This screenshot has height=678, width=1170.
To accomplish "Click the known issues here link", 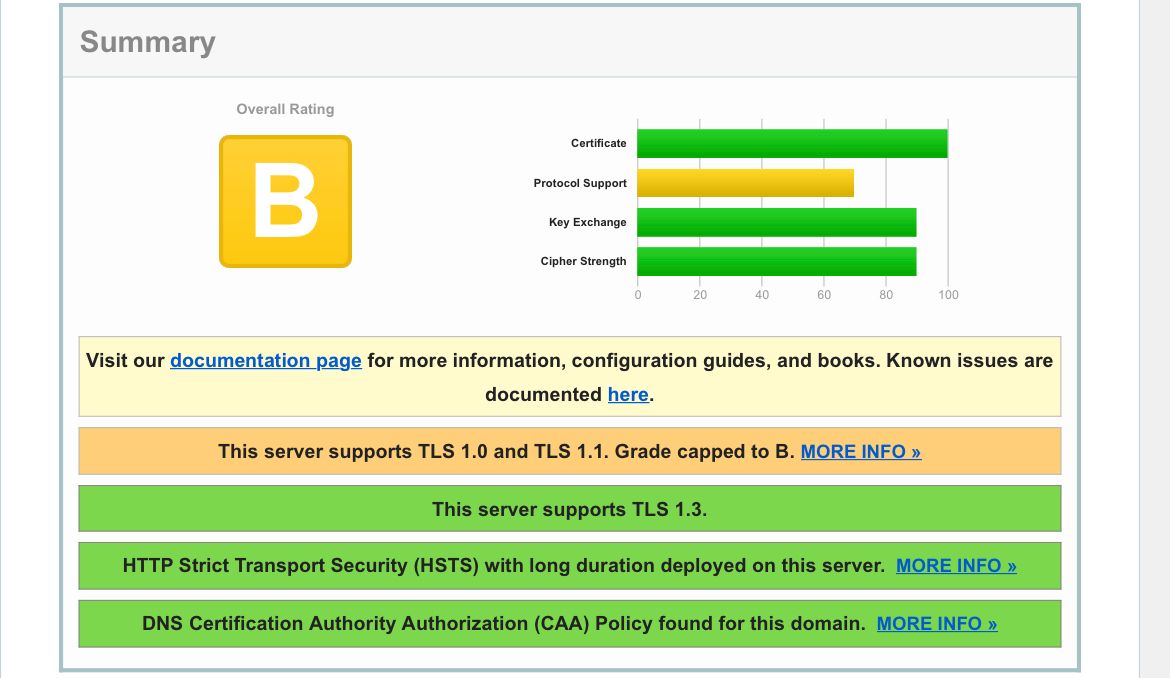I will [628, 394].
